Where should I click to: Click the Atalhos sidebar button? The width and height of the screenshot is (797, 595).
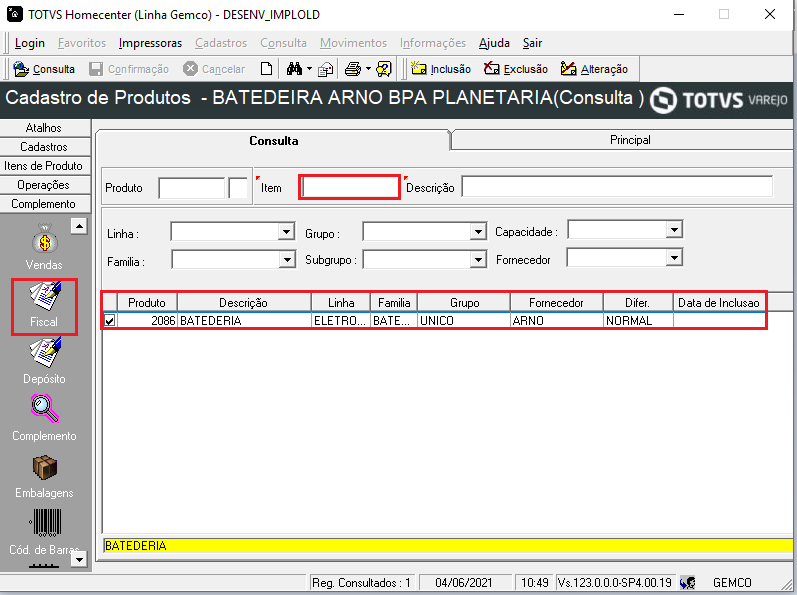[44, 128]
